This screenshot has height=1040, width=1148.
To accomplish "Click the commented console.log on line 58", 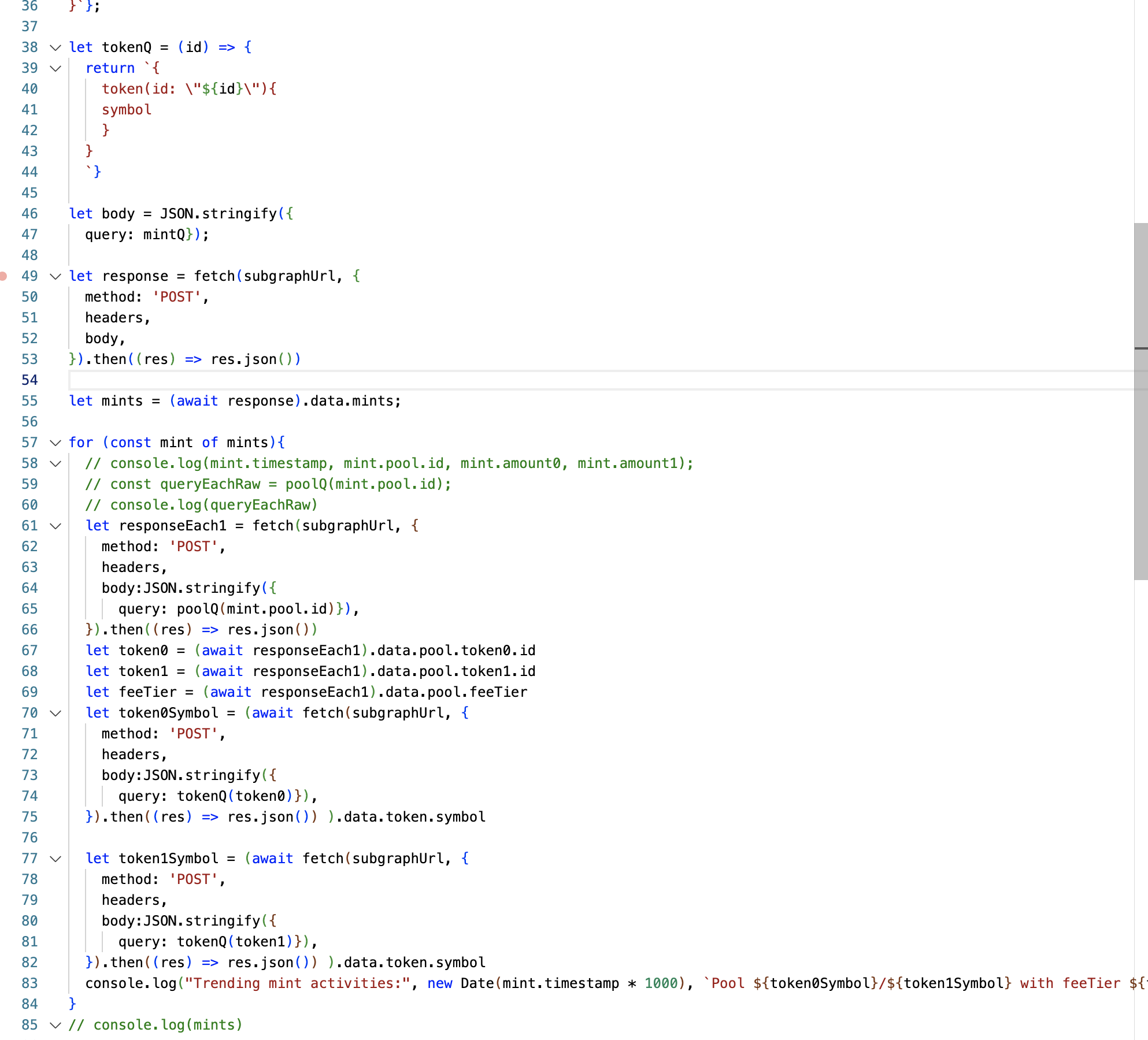I will tap(389, 463).
